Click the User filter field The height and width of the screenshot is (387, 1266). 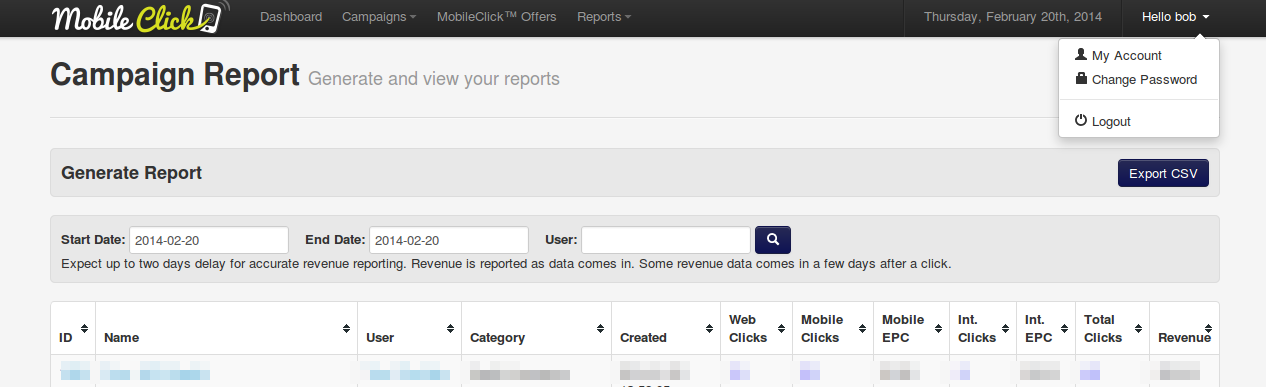click(666, 240)
